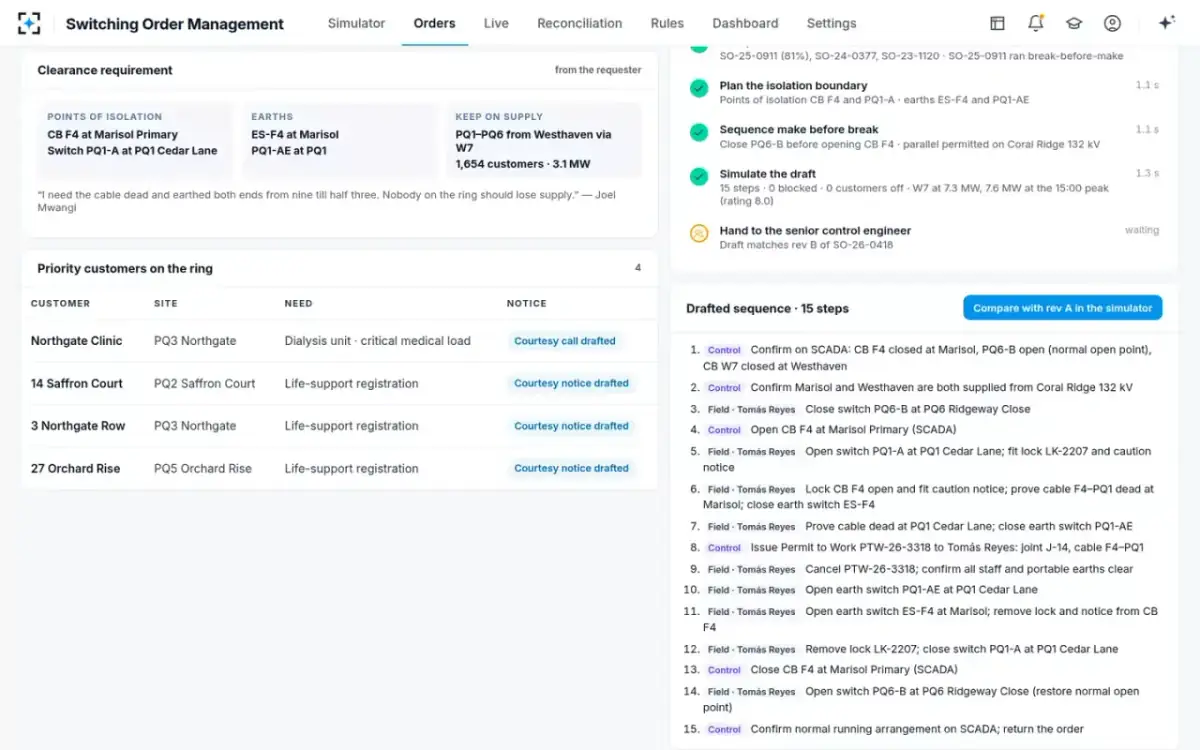Click the Drafted sequence · 15 steps heading
The image size is (1200, 750).
point(767,308)
